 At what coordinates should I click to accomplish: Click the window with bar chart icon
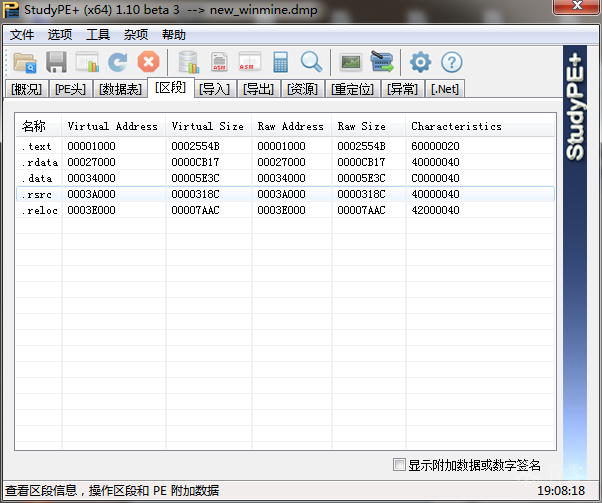click(x=87, y=62)
